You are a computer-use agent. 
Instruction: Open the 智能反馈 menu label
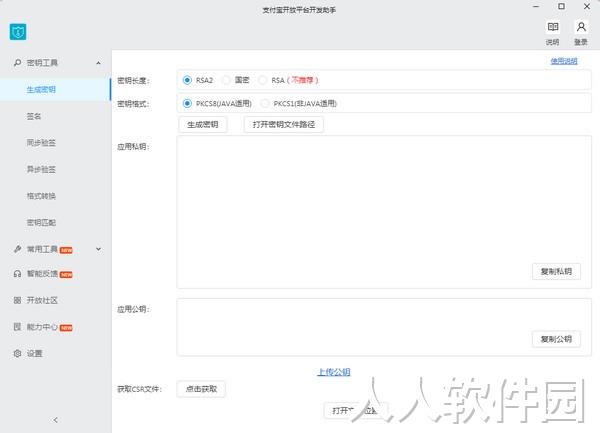[x=42, y=274]
